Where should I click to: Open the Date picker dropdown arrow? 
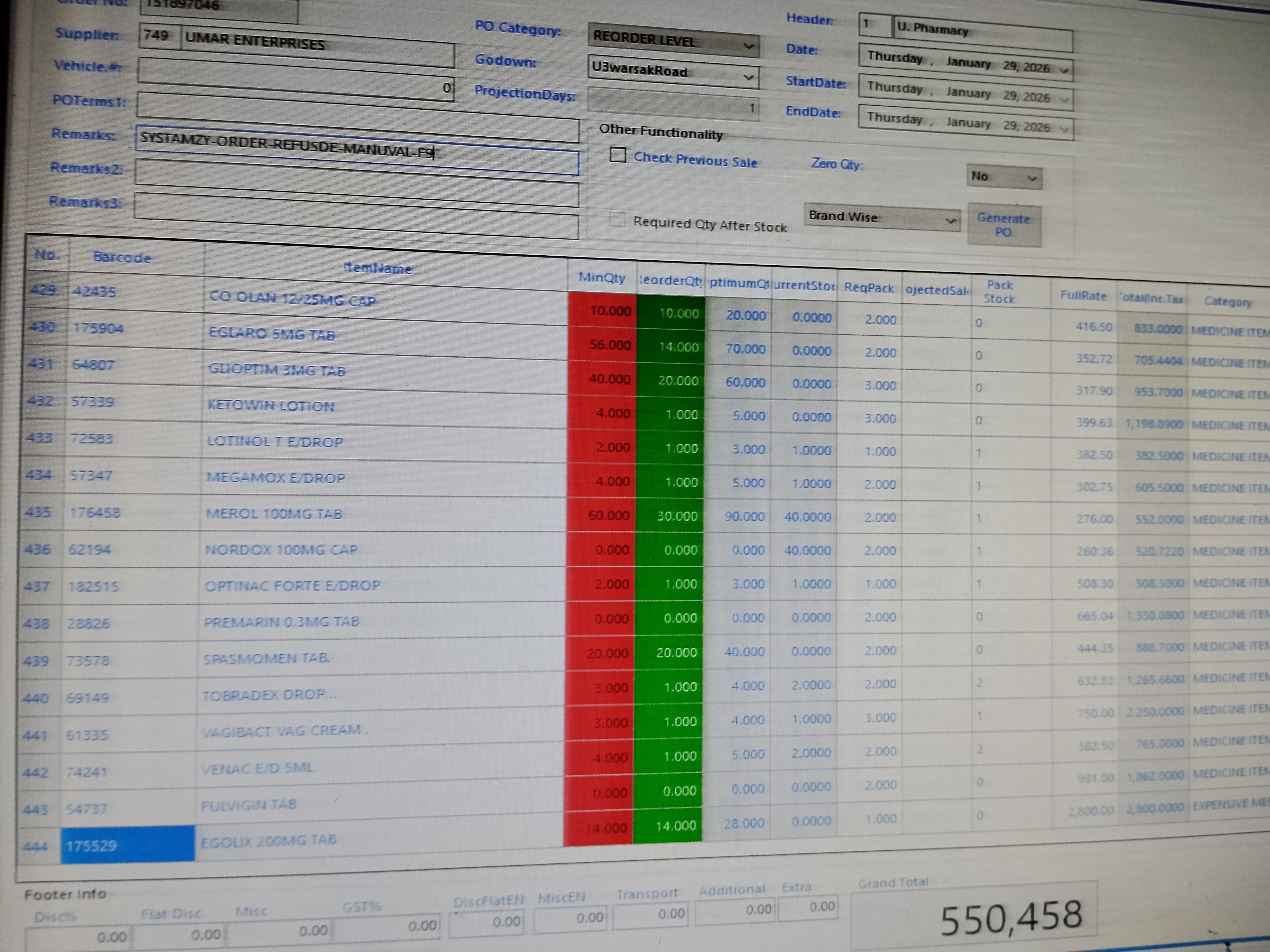point(1064,71)
